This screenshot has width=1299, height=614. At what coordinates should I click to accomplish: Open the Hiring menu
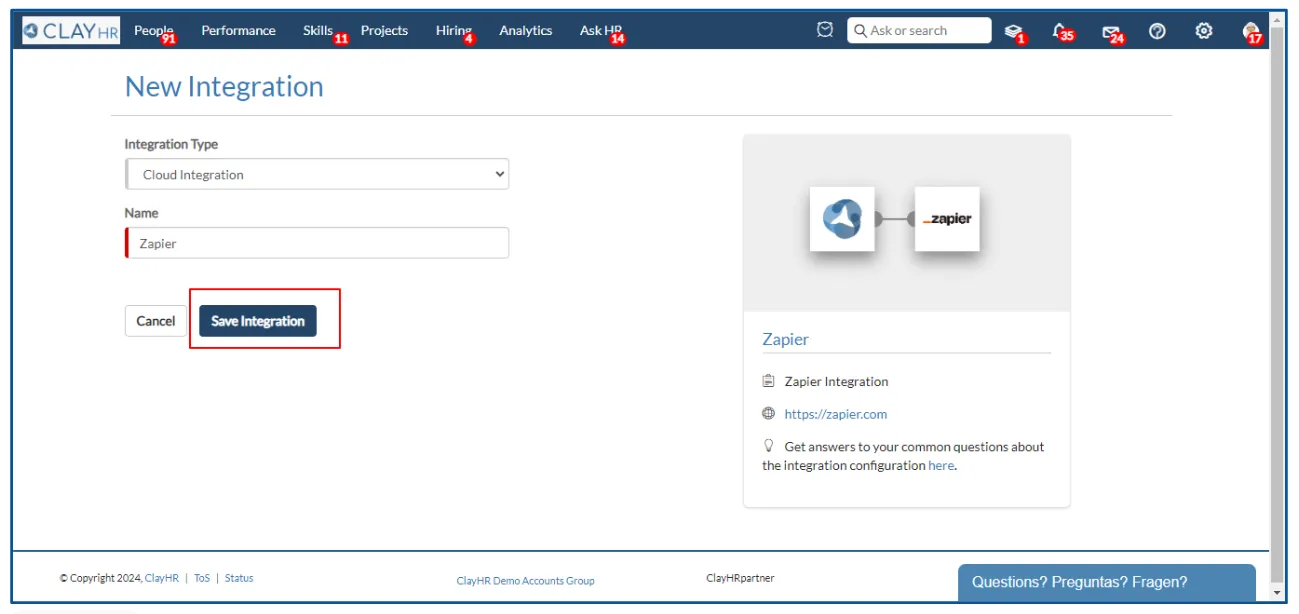tap(455, 31)
